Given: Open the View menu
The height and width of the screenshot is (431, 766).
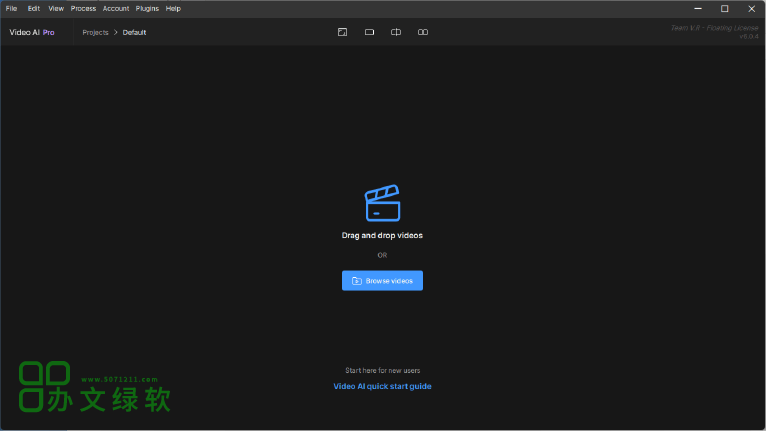Looking at the screenshot, I should (x=56, y=8).
